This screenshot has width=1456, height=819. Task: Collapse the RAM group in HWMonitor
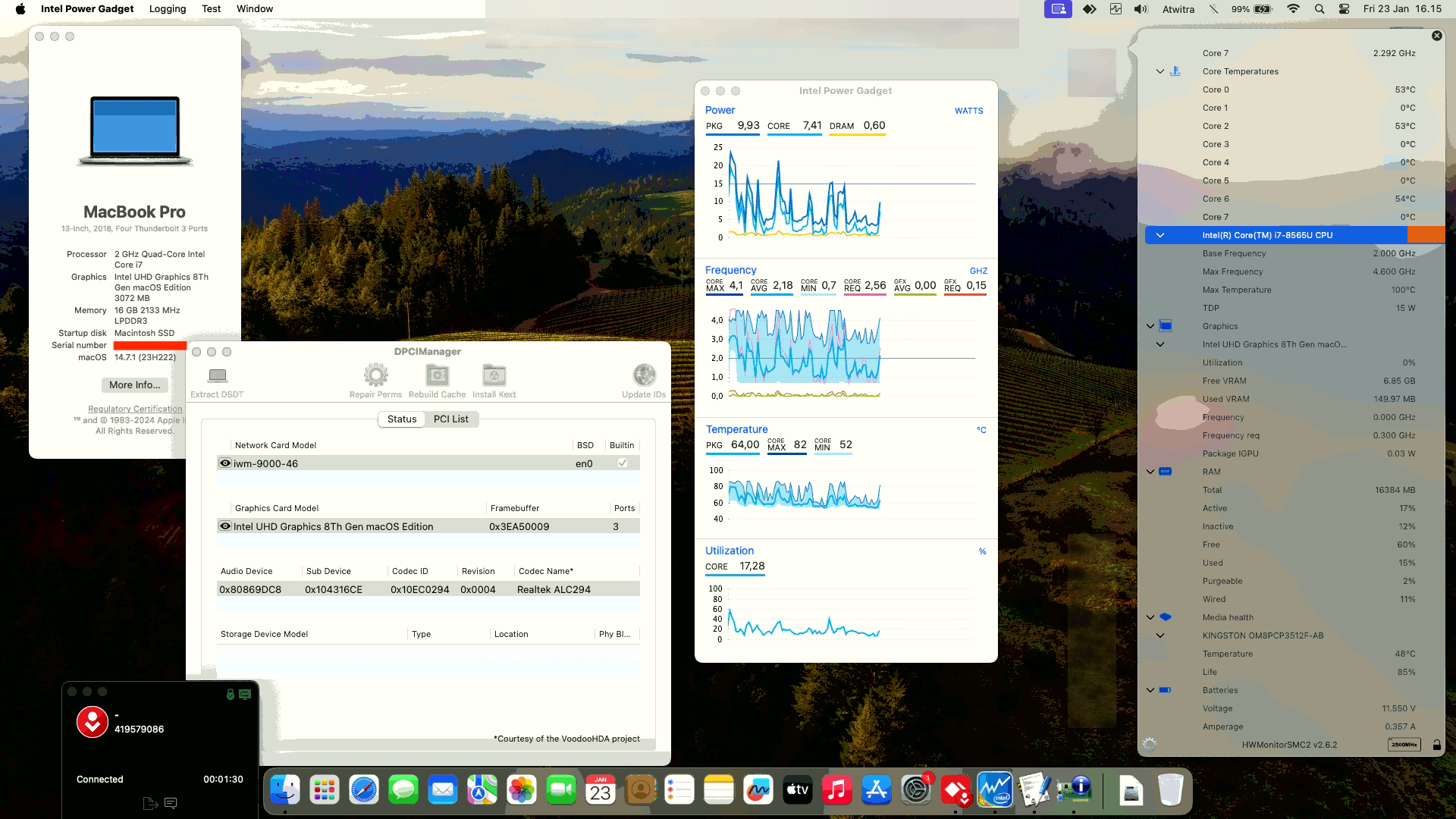coord(1150,472)
